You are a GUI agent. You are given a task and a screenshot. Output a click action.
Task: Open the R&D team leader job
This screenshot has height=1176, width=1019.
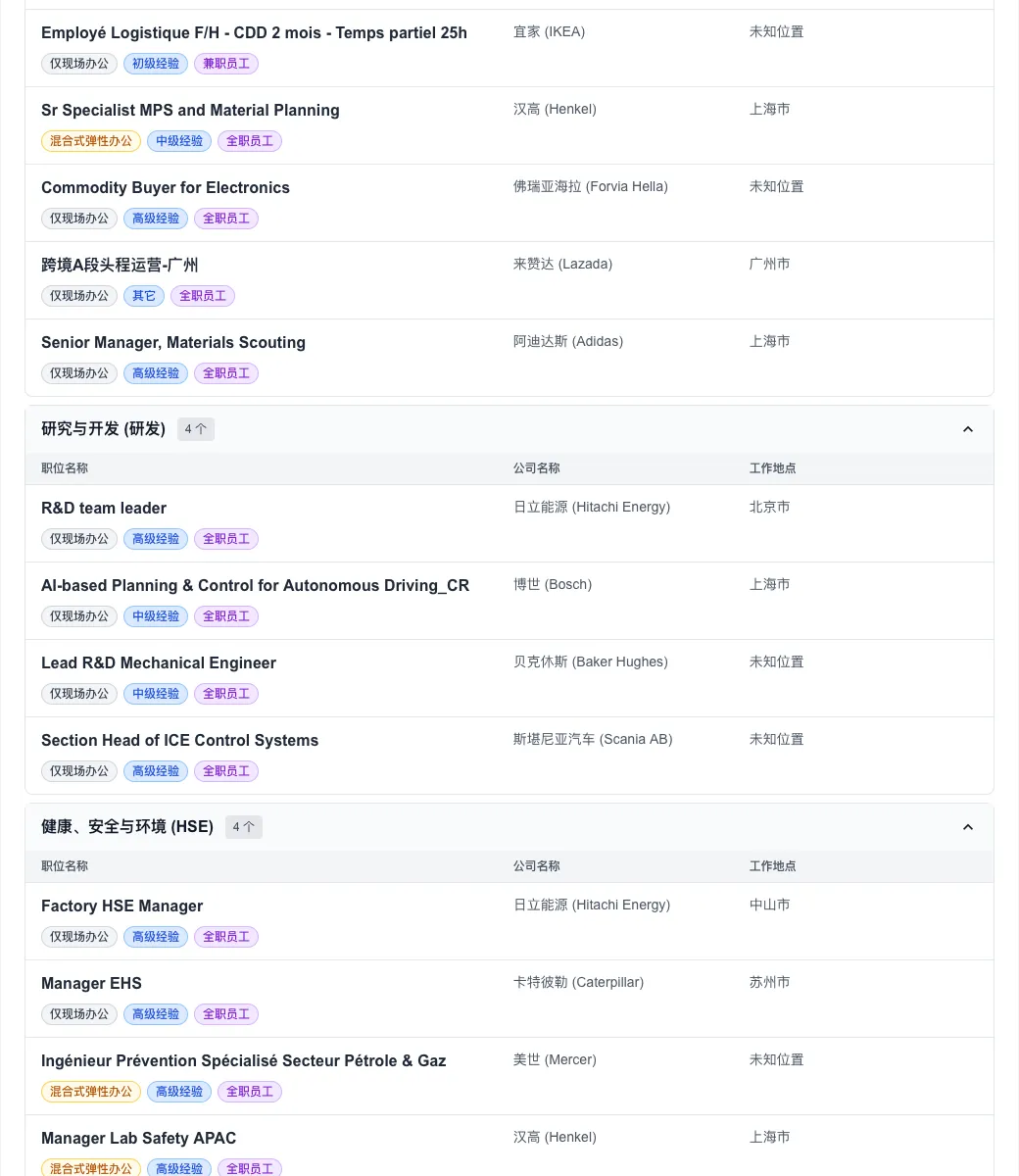tap(104, 508)
